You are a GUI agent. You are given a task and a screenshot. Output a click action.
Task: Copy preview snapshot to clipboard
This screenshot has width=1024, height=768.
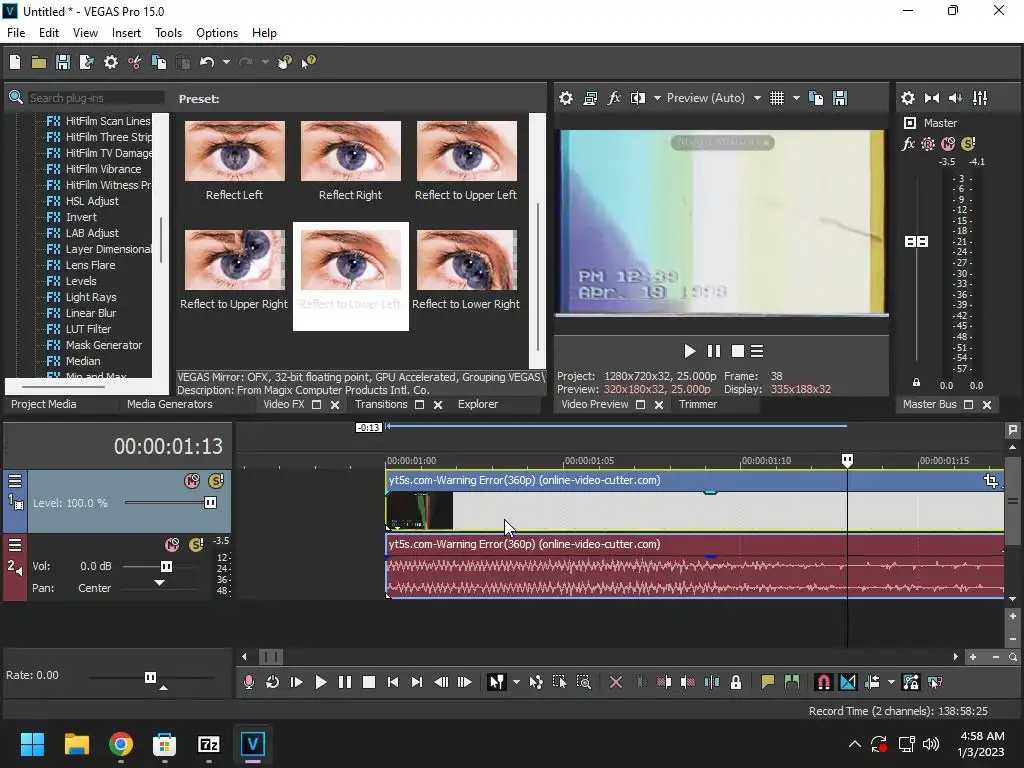click(x=816, y=98)
